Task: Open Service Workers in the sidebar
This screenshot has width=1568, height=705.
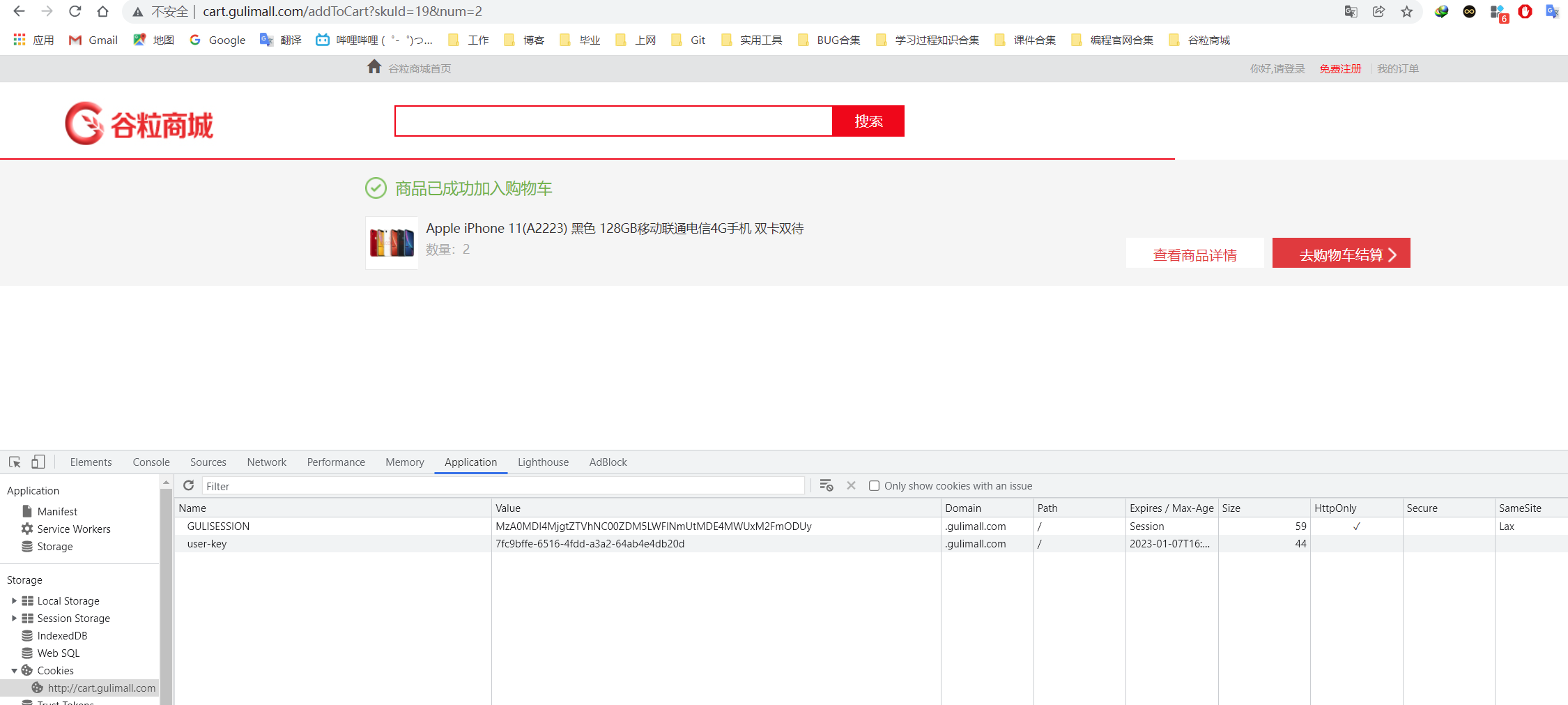Action: [74, 529]
